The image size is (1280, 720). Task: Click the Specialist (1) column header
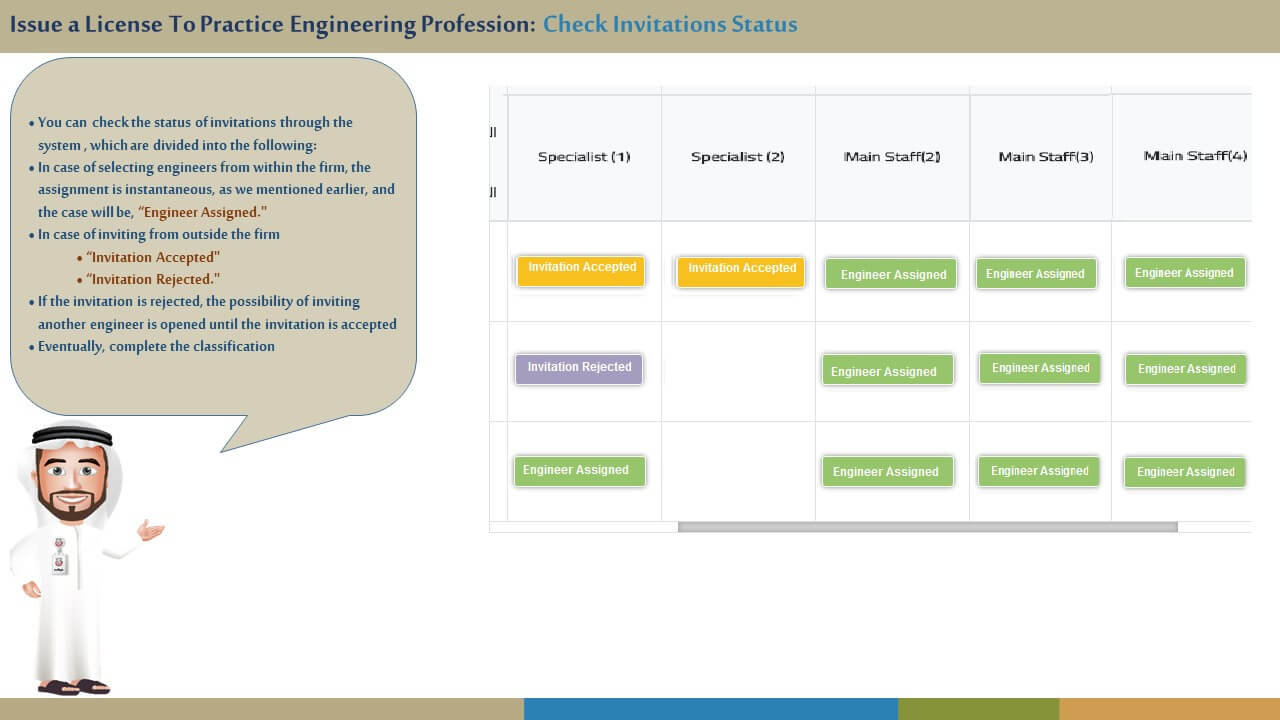click(x=584, y=157)
